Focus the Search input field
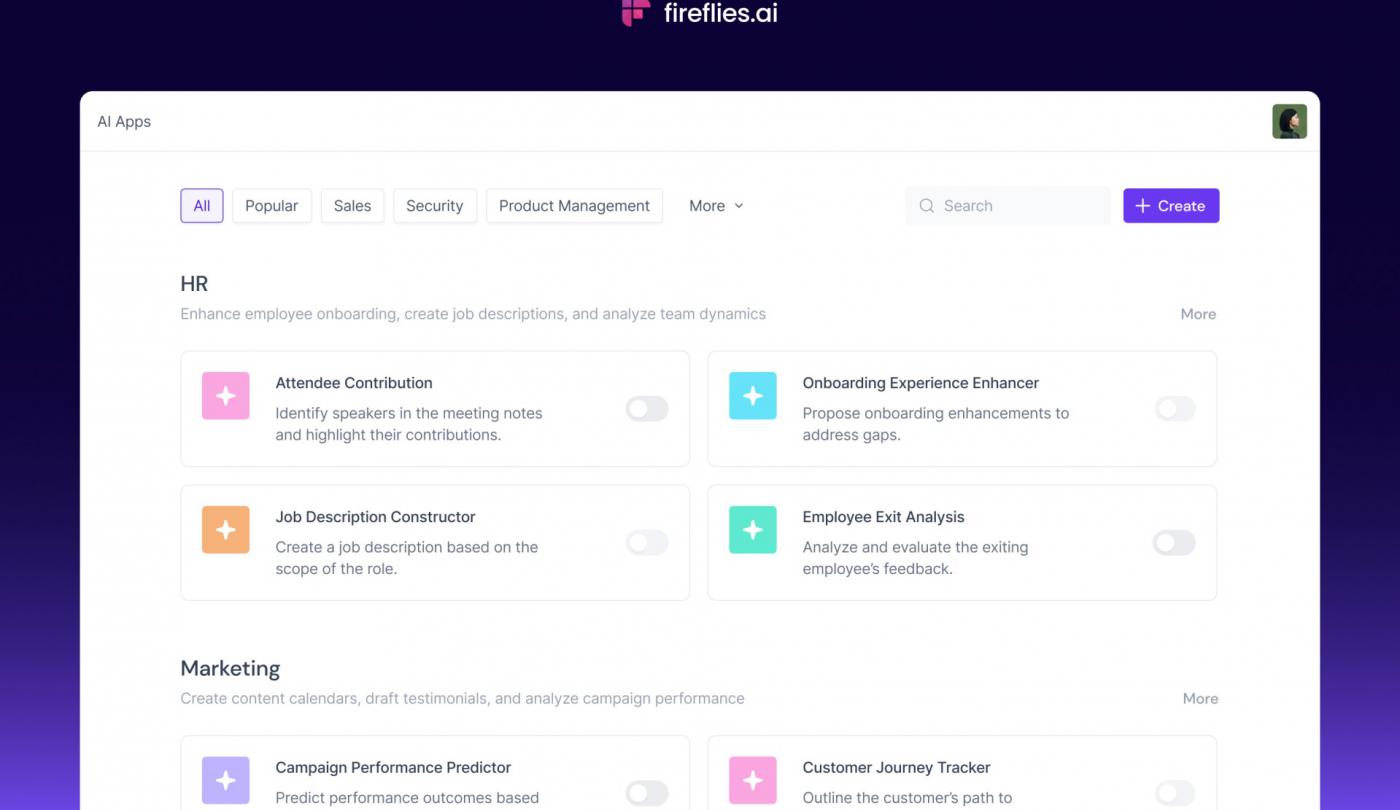The image size is (1400, 810). pyautogui.click(x=1008, y=206)
